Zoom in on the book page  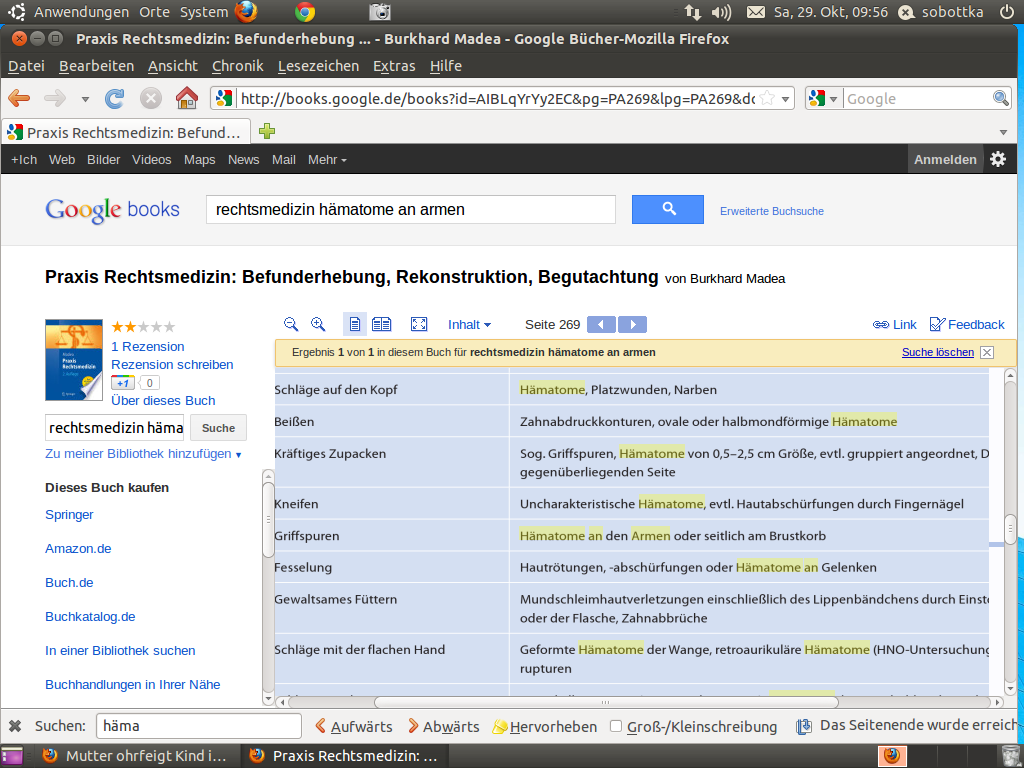click(318, 324)
